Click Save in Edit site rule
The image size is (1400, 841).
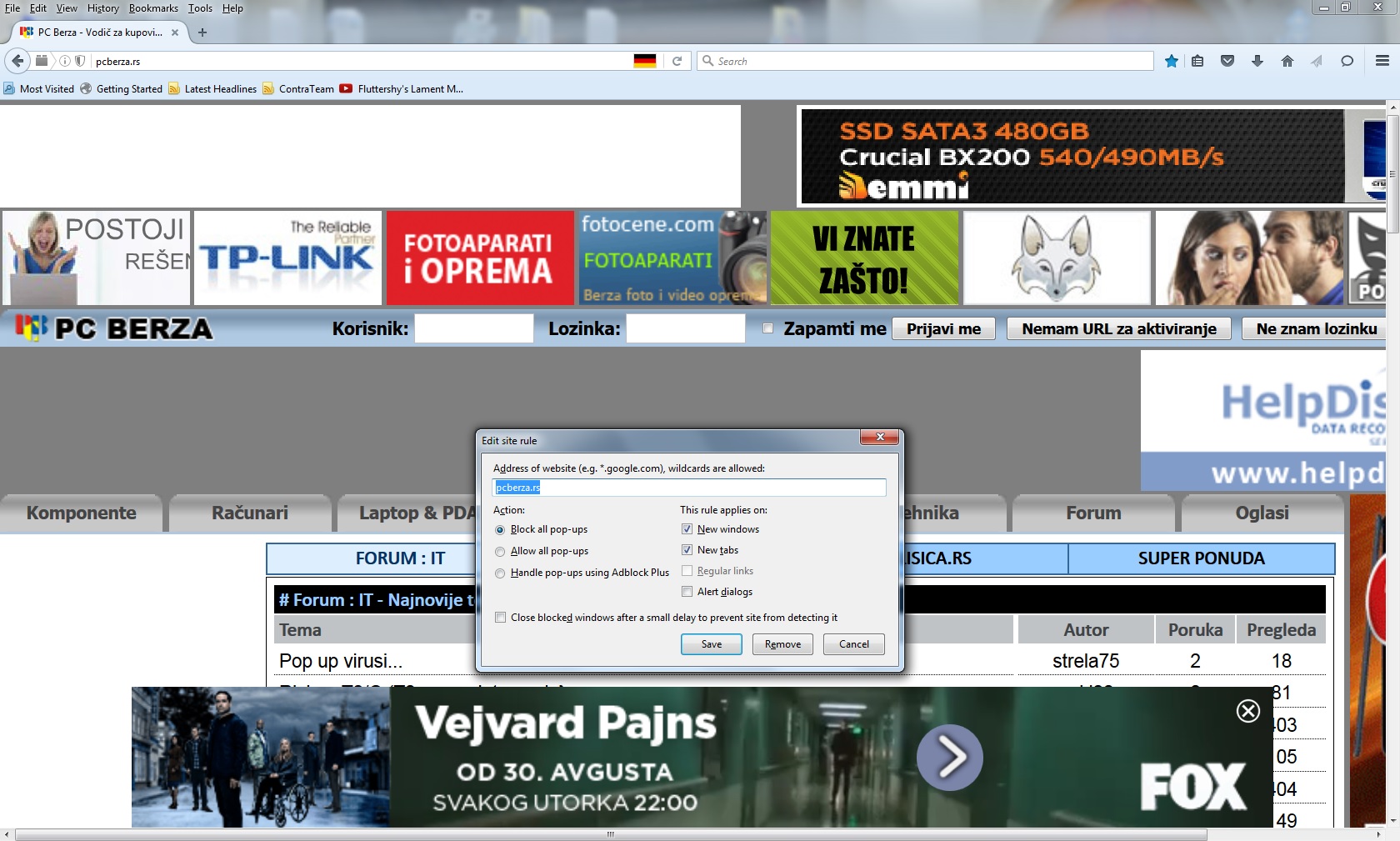[x=712, y=644]
